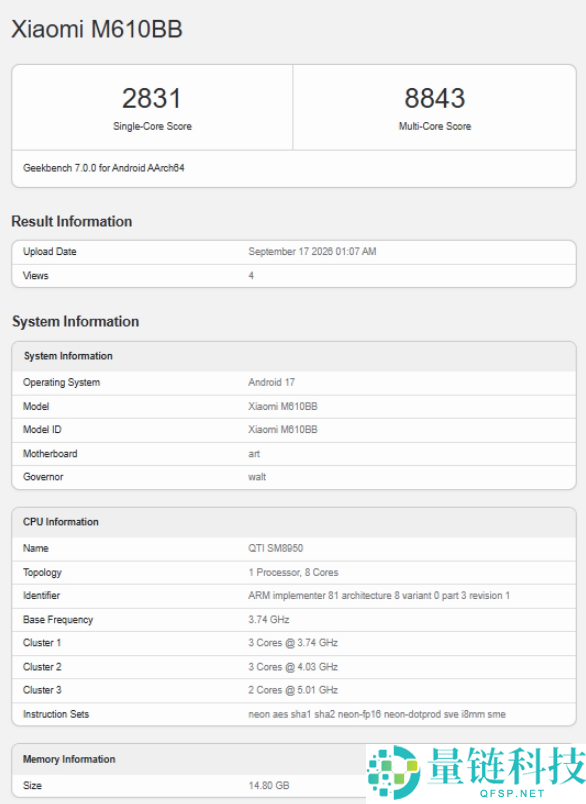Select the Model ID row value Xiaomi M610BB

283,429
